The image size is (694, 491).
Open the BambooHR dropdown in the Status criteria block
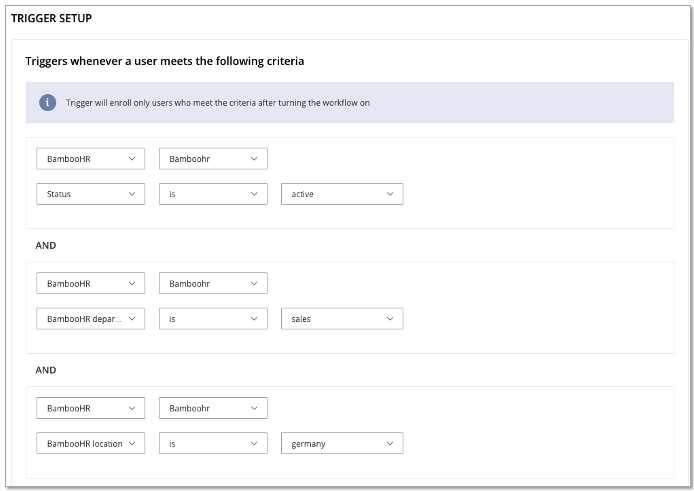90,159
